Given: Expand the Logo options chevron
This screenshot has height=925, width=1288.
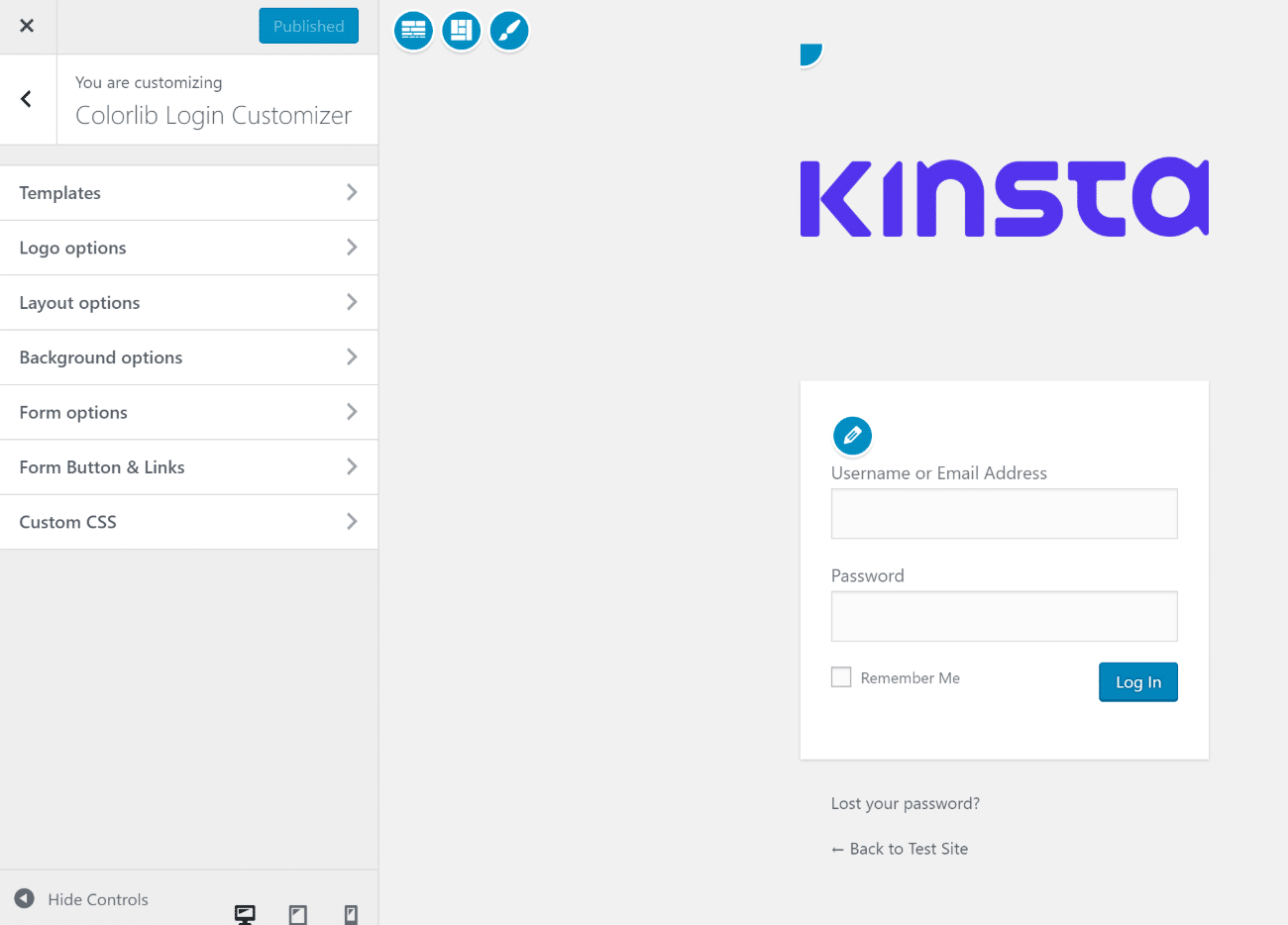Looking at the screenshot, I should [352, 247].
